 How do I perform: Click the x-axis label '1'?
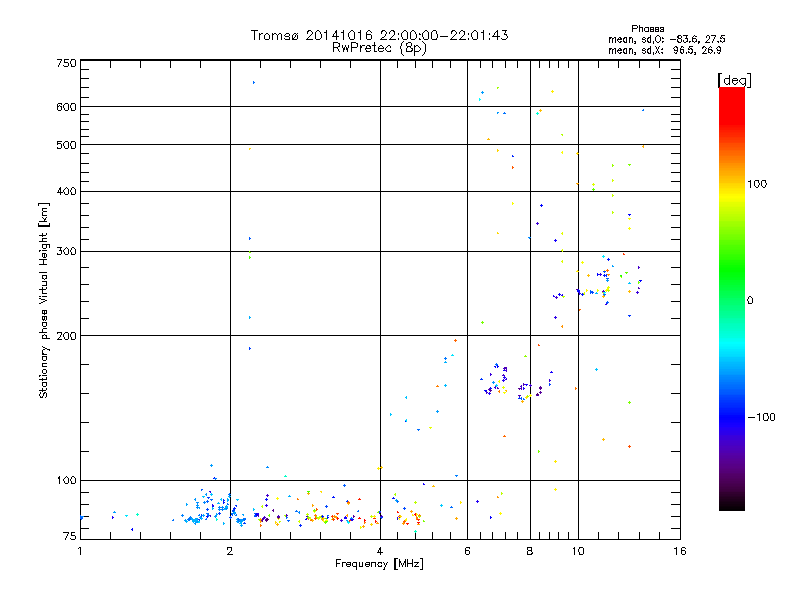[80, 551]
